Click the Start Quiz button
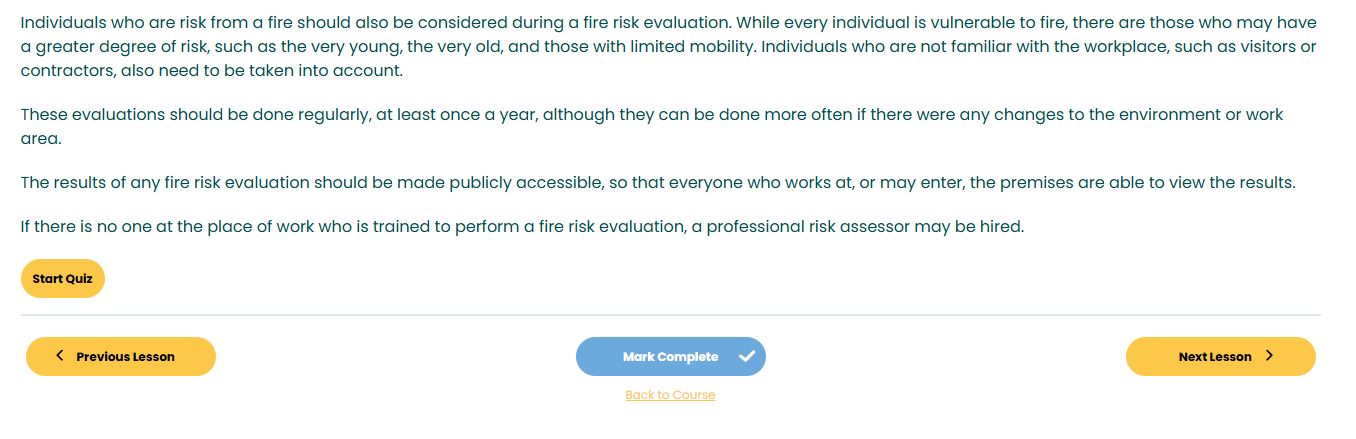 pyautogui.click(x=63, y=279)
